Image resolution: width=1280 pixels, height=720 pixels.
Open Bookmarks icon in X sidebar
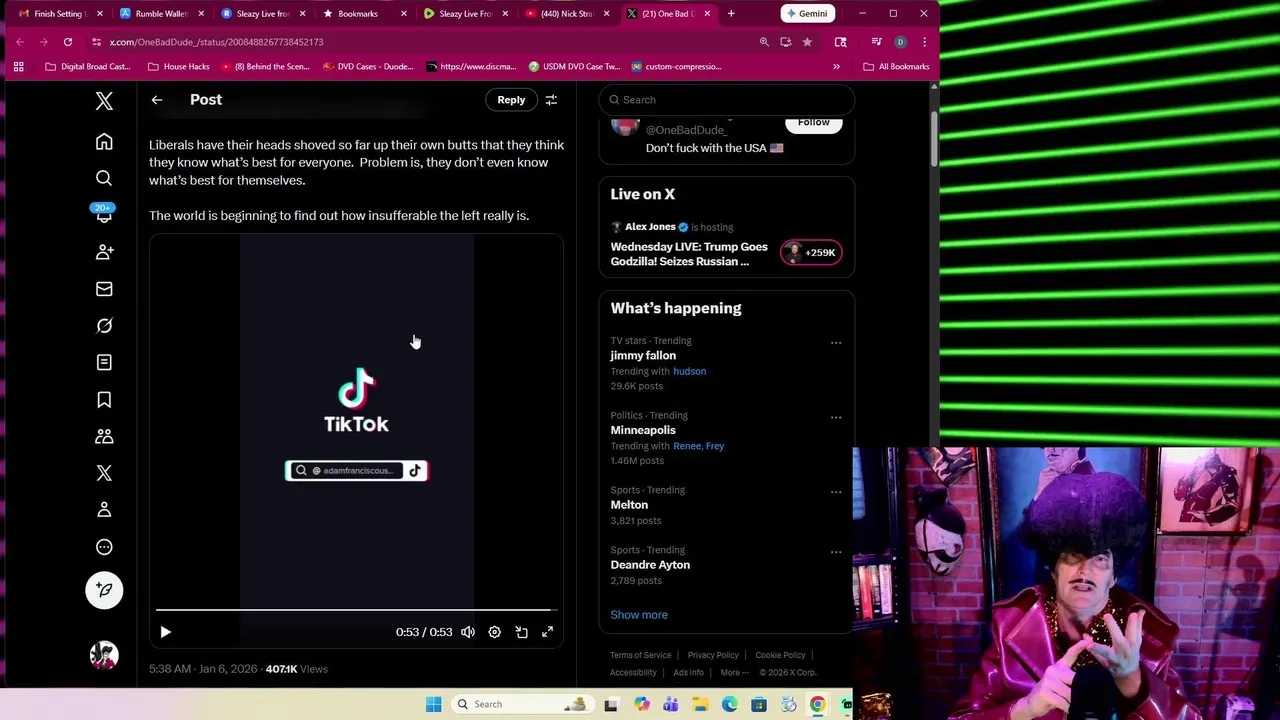click(104, 400)
